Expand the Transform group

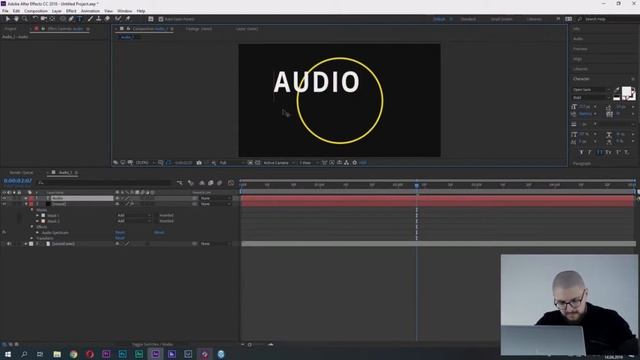pos(32,238)
